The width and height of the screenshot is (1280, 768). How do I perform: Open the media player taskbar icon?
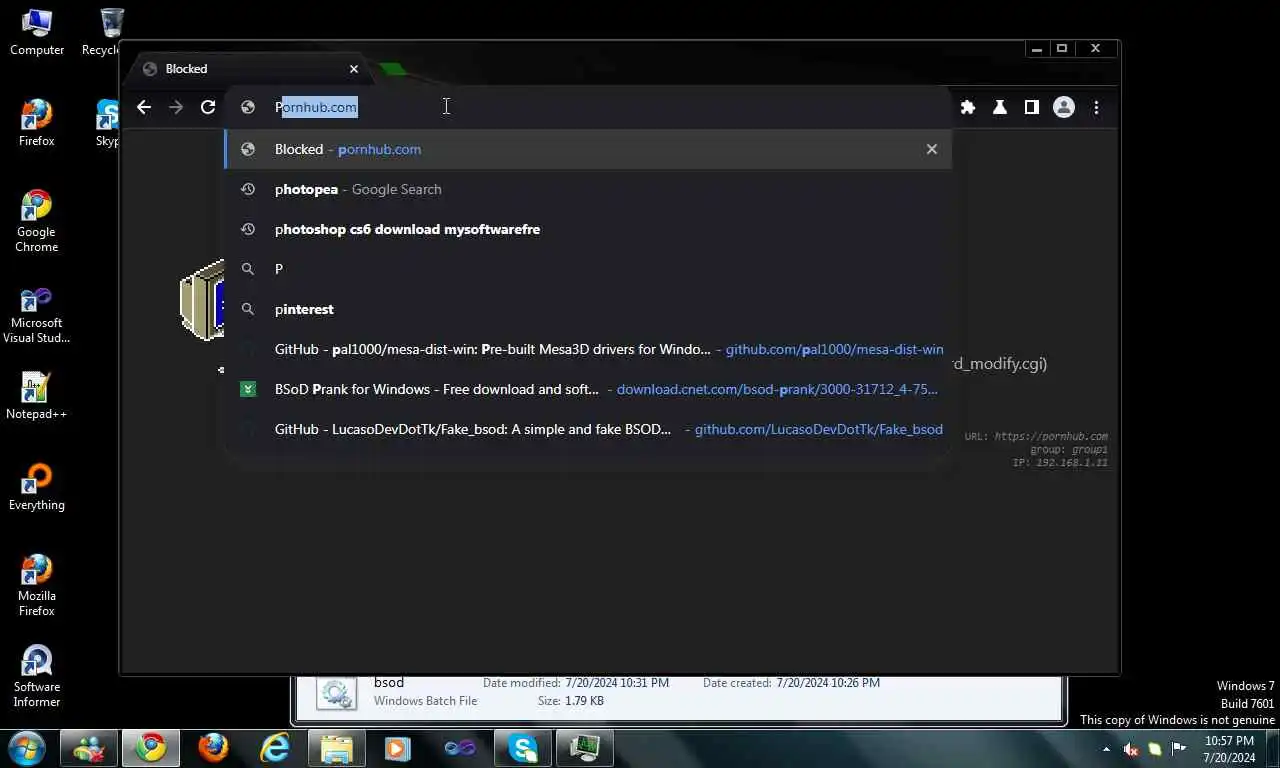pyautogui.click(x=398, y=748)
